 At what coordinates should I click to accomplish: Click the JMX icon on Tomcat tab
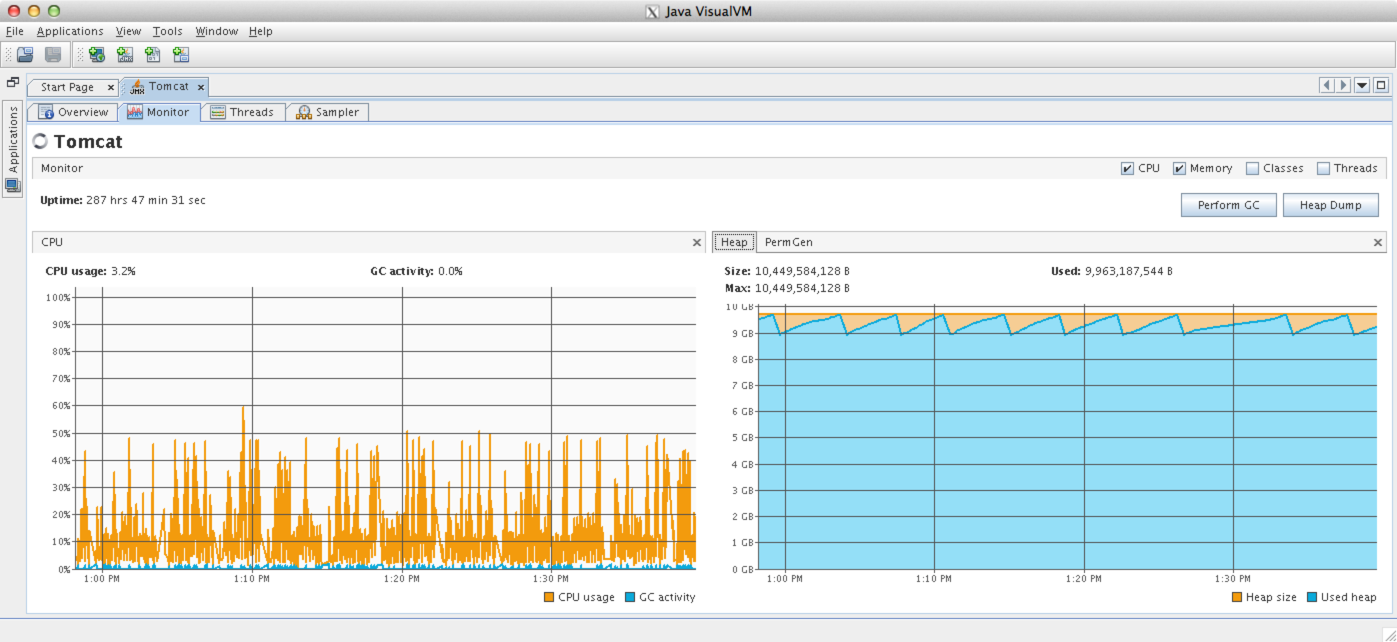point(137,87)
